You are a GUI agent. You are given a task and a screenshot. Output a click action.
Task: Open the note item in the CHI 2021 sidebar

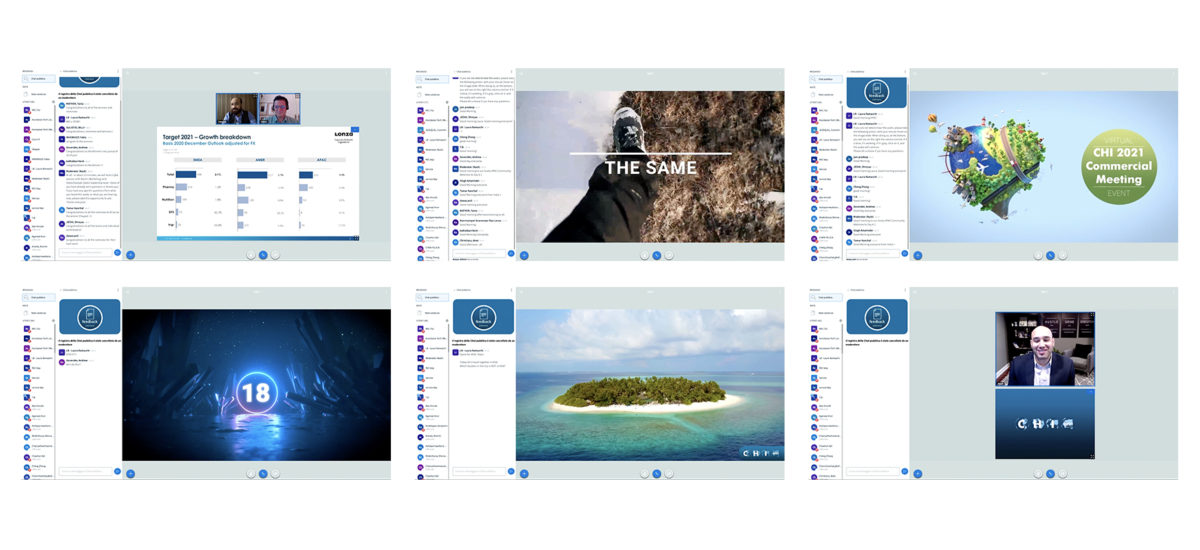click(826, 94)
